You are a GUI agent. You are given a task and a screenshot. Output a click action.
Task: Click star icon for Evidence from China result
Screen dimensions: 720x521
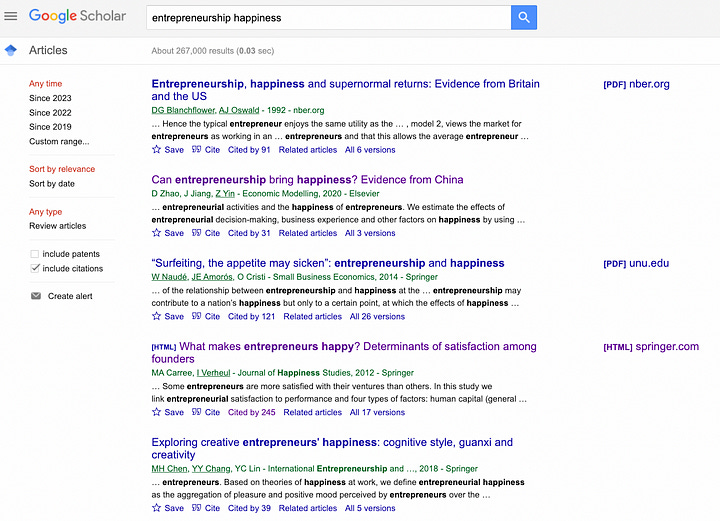point(157,232)
